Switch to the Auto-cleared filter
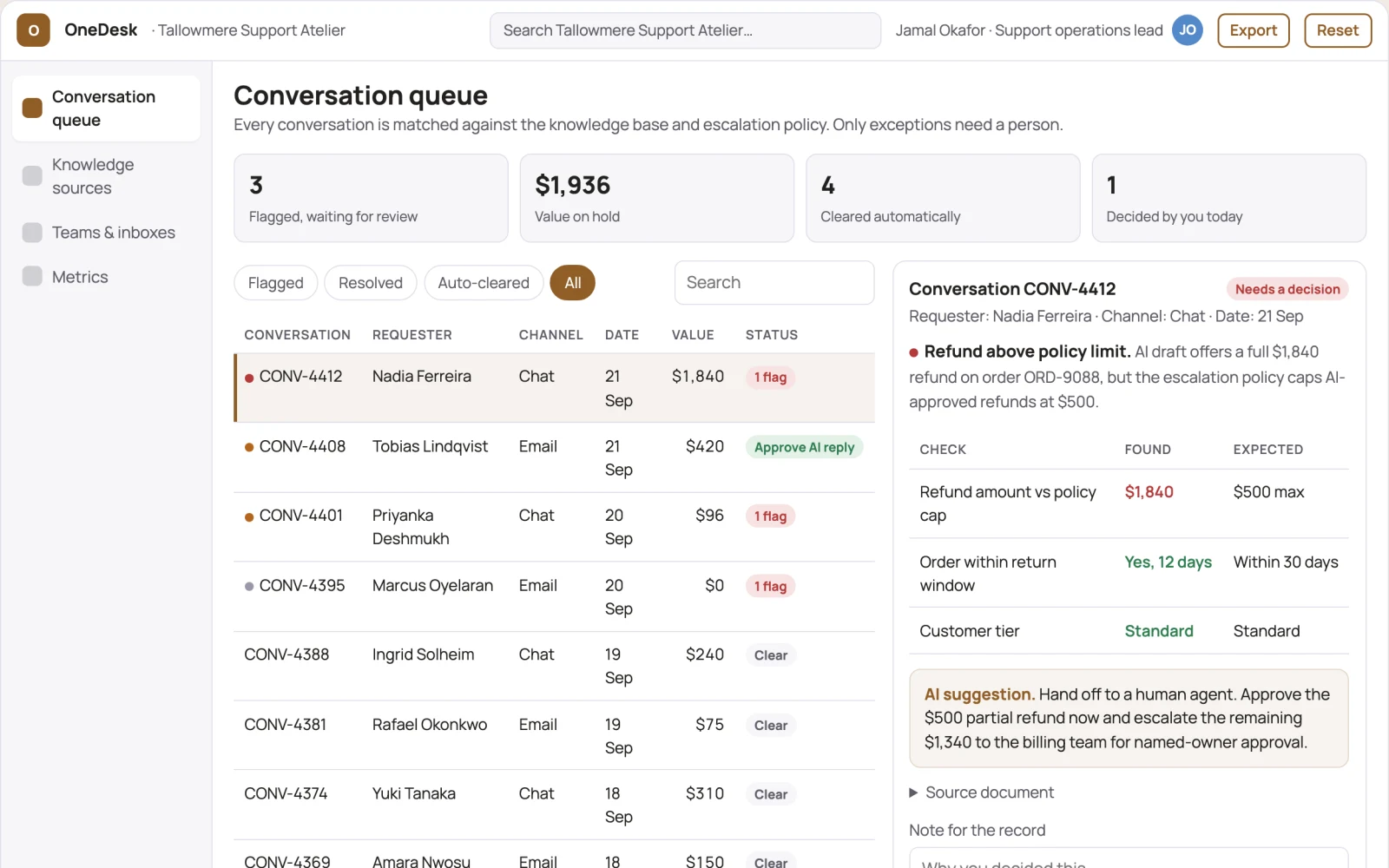The image size is (1389, 868). (484, 283)
